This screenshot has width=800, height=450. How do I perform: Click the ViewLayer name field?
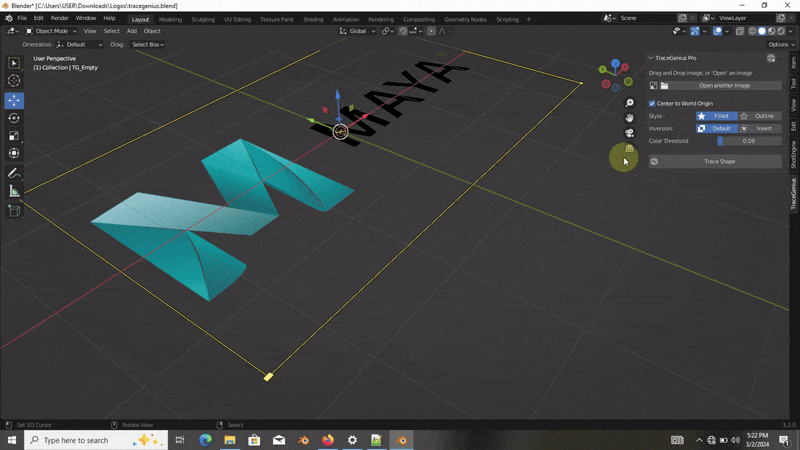click(744, 18)
